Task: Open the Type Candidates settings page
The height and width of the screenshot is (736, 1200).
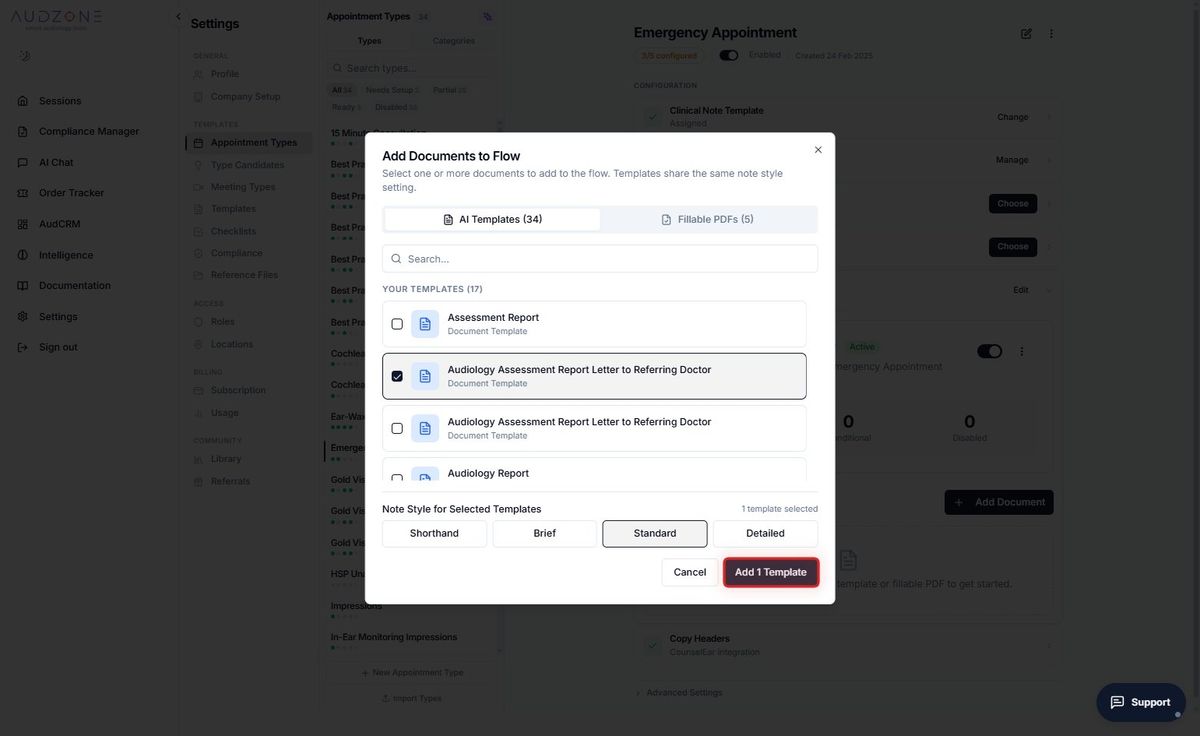Action: [x=247, y=165]
